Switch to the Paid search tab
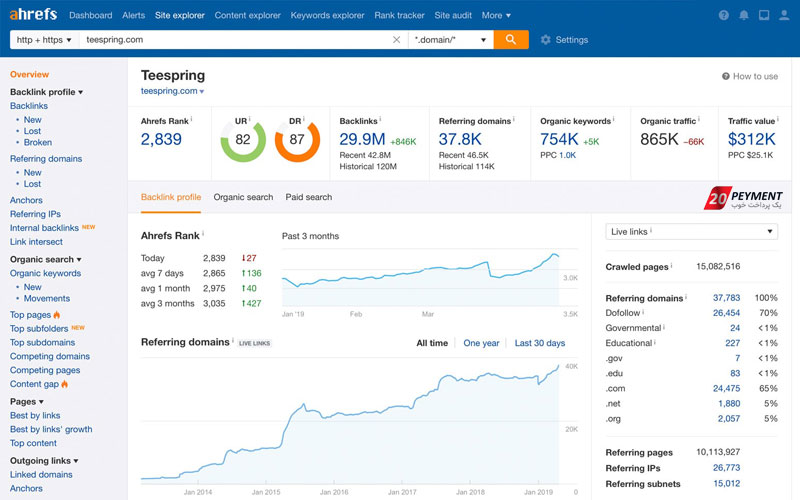Image resolution: width=800 pixels, height=500 pixels. 309,197
